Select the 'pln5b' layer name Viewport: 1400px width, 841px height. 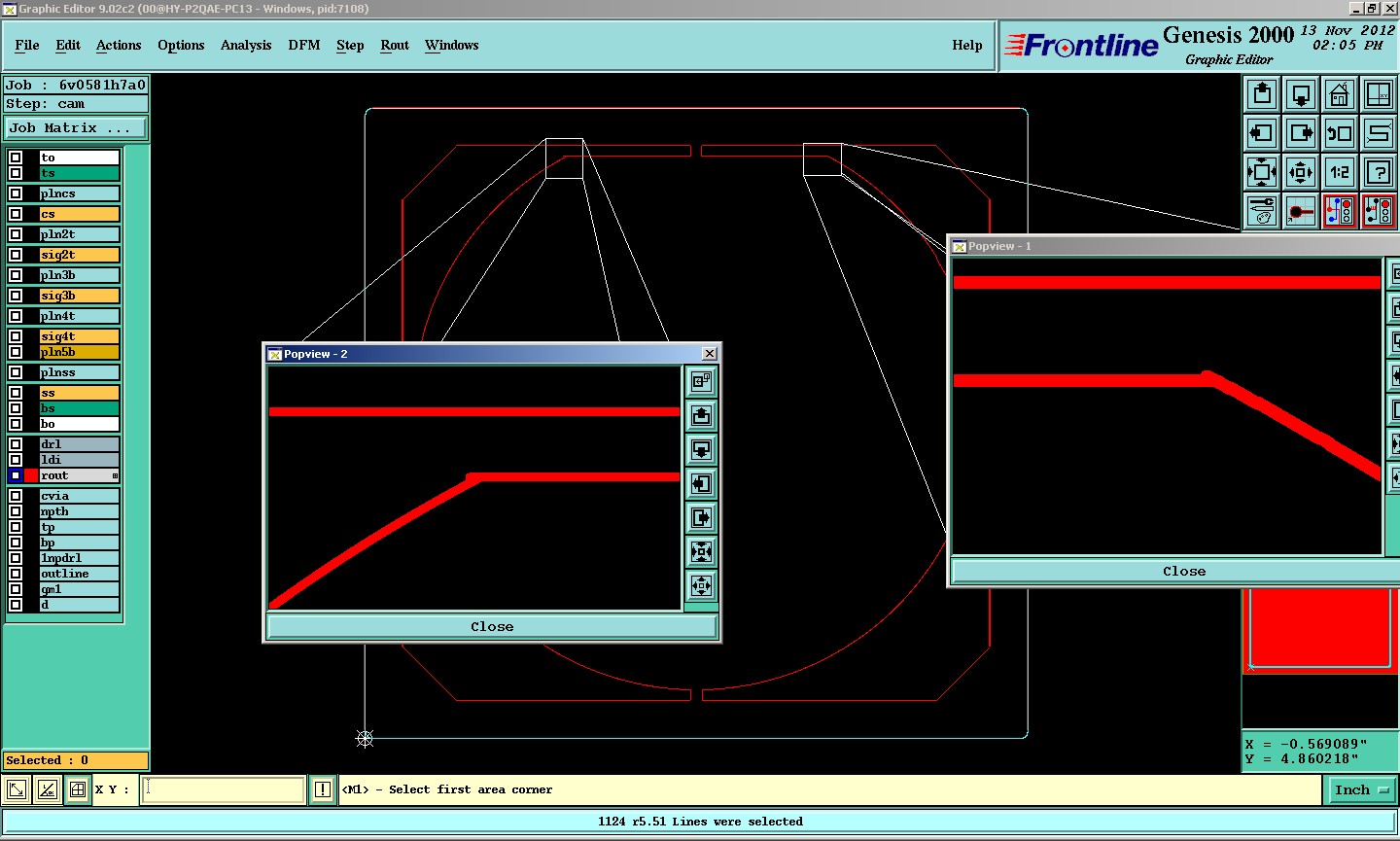[x=79, y=352]
